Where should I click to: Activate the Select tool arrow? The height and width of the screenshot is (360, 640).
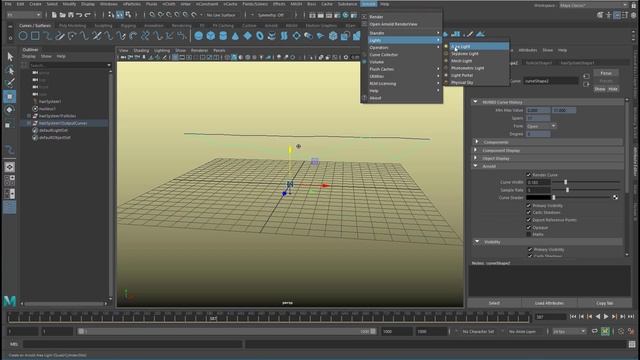click(x=10, y=56)
